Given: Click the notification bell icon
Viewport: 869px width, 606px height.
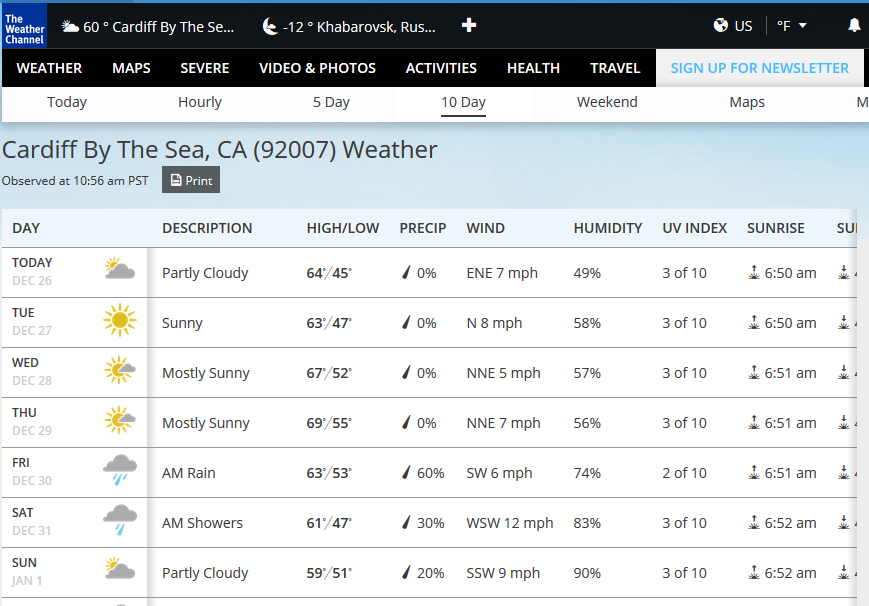Looking at the screenshot, I should coord(854,26).
